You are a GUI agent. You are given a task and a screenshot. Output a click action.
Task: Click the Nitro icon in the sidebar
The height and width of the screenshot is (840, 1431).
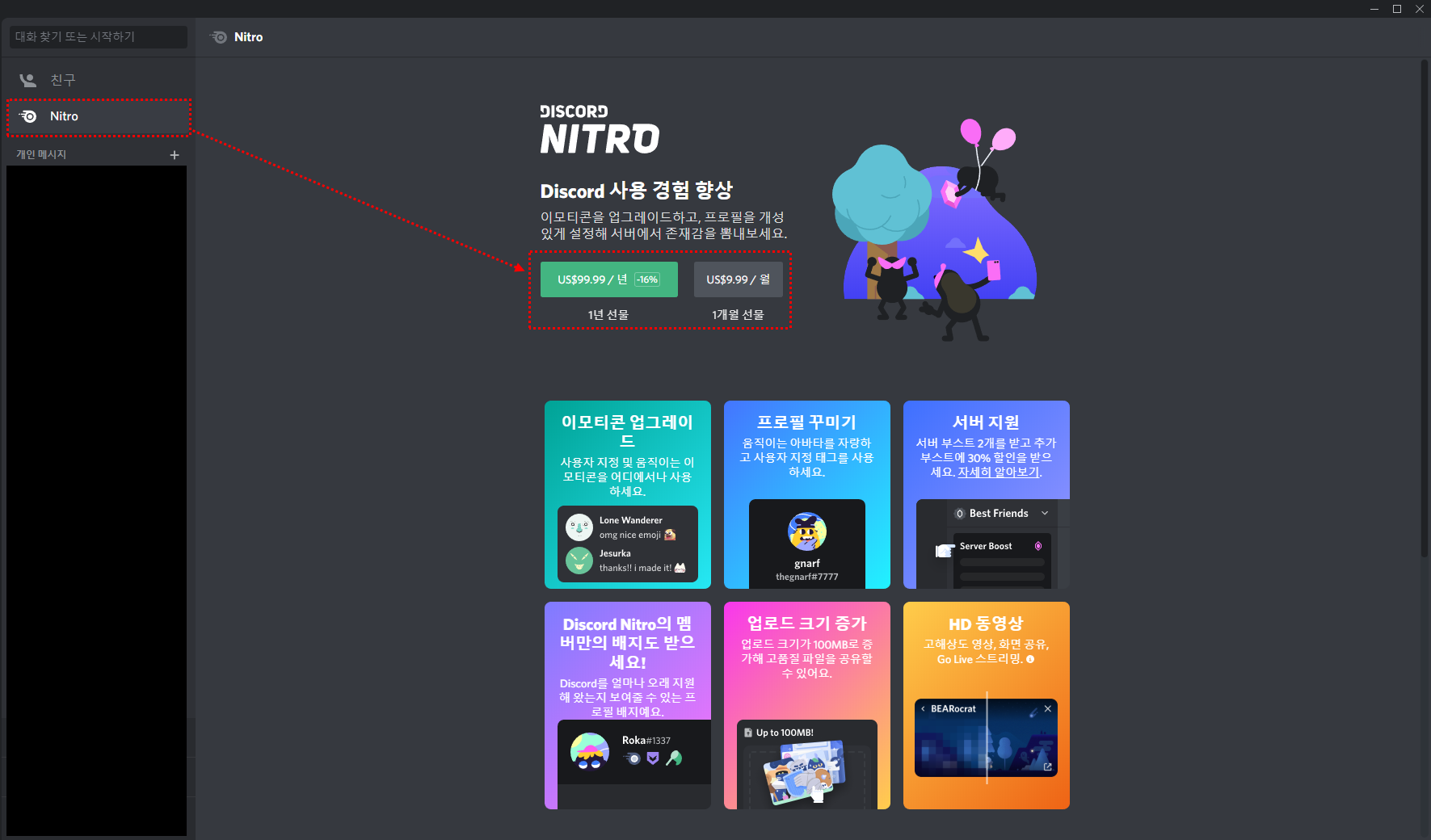pos(28,116)
